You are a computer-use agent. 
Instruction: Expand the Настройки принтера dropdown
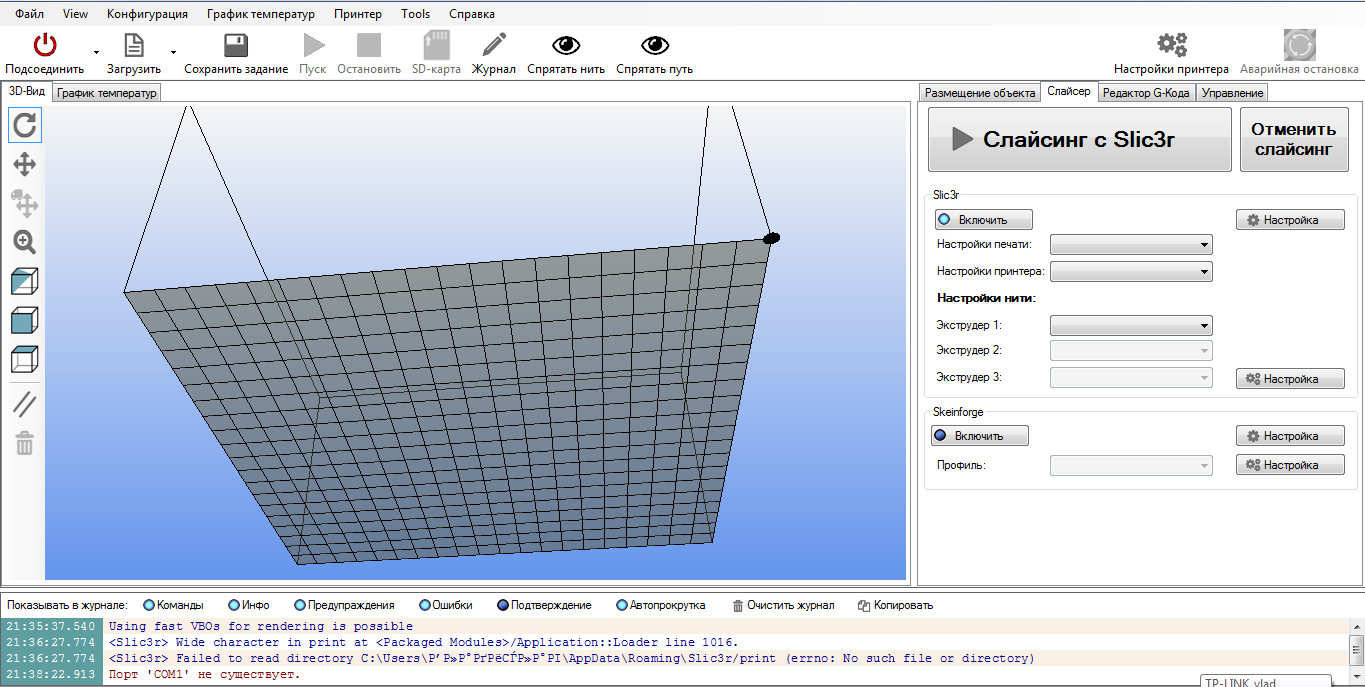click(1131, 272)
